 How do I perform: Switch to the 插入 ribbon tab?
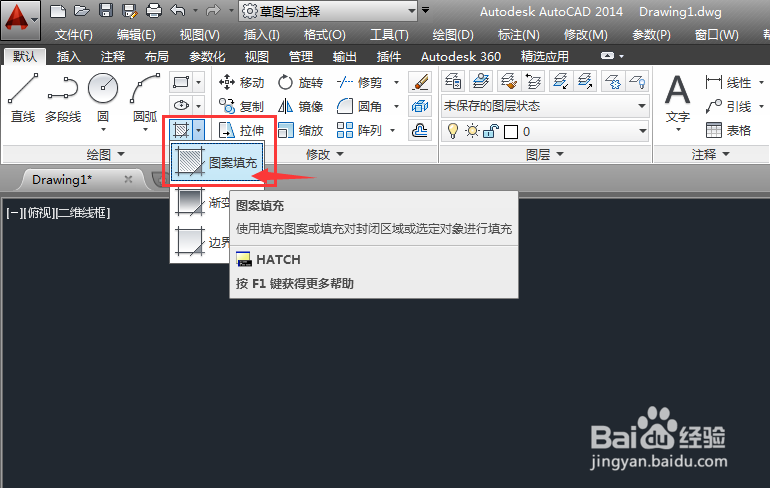(x=68, y=56)
